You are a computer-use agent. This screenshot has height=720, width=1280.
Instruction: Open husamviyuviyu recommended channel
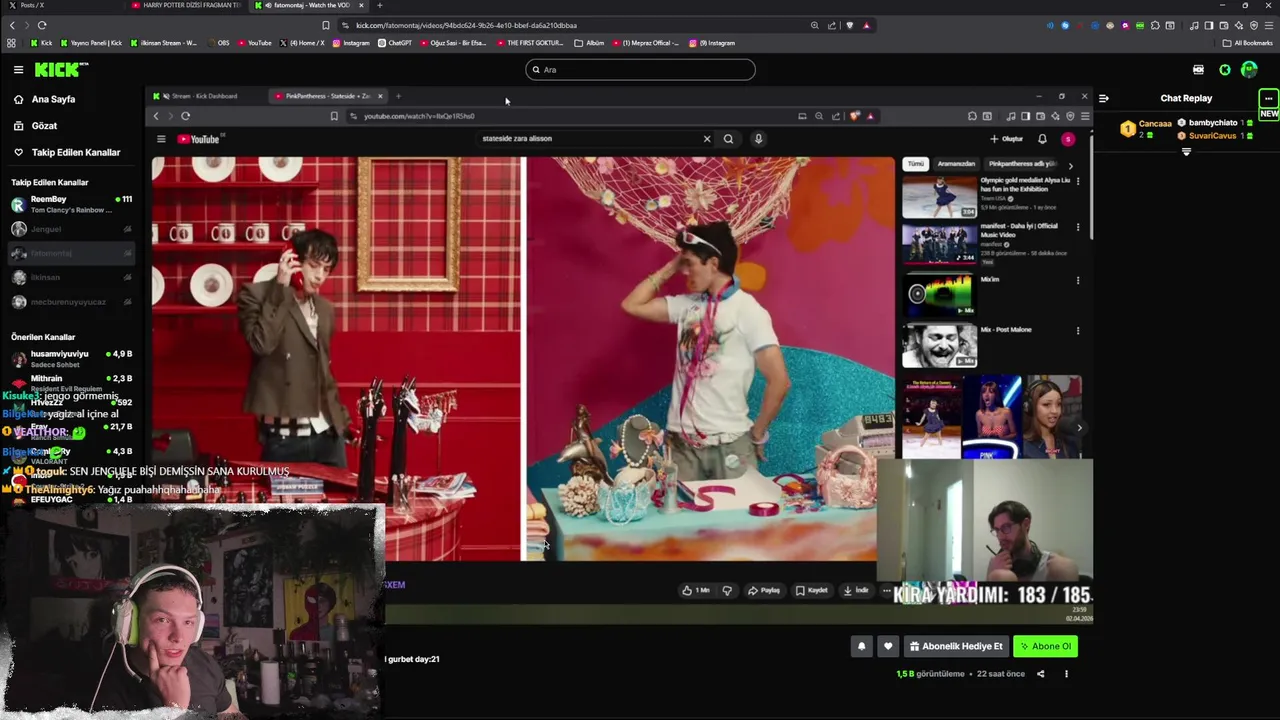[x=70, y=358]
